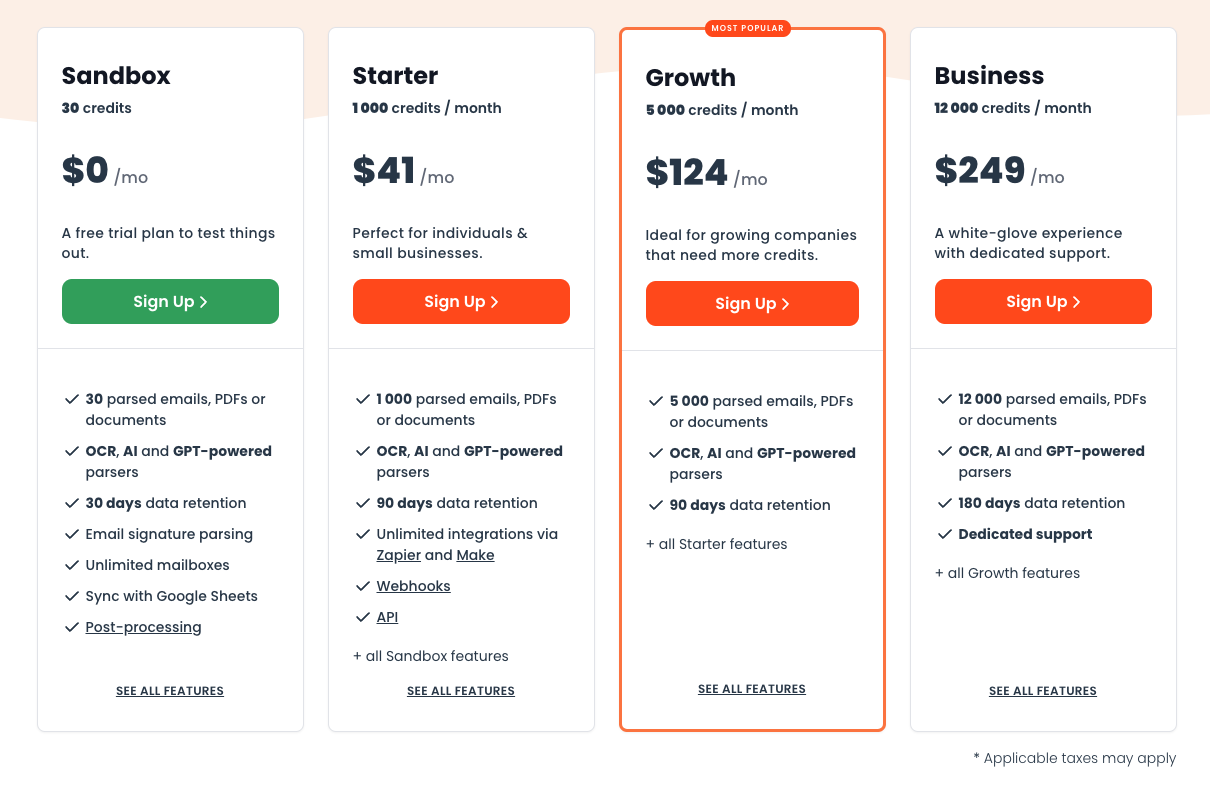Expand See All Features under Starter
This screenshot has height=789, width=1210.
(461, 691)
